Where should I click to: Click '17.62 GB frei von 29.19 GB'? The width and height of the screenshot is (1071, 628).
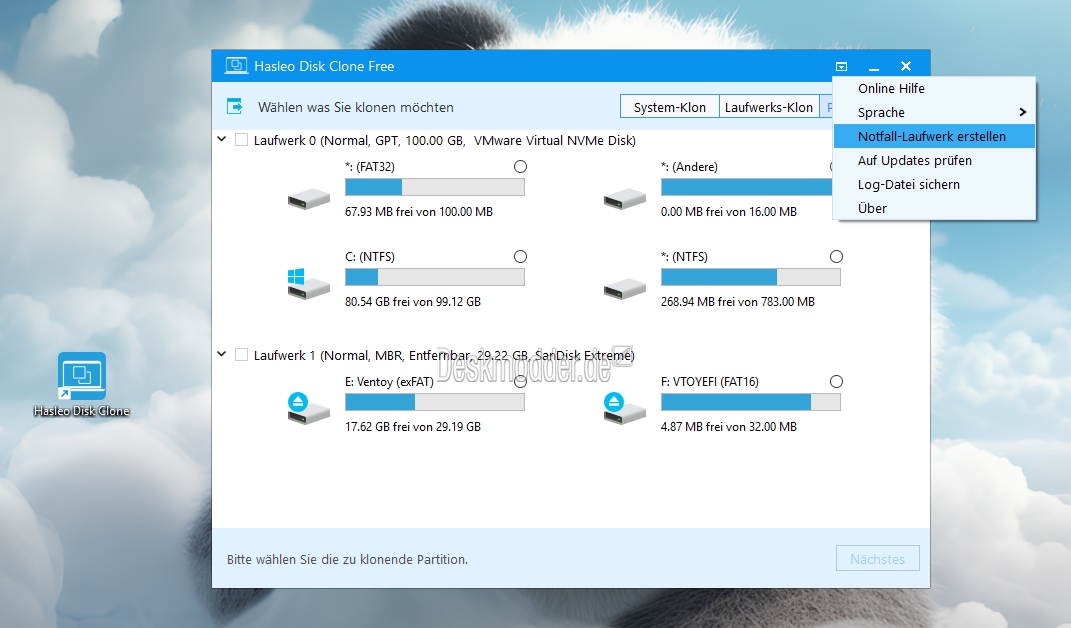coord(413,426)
